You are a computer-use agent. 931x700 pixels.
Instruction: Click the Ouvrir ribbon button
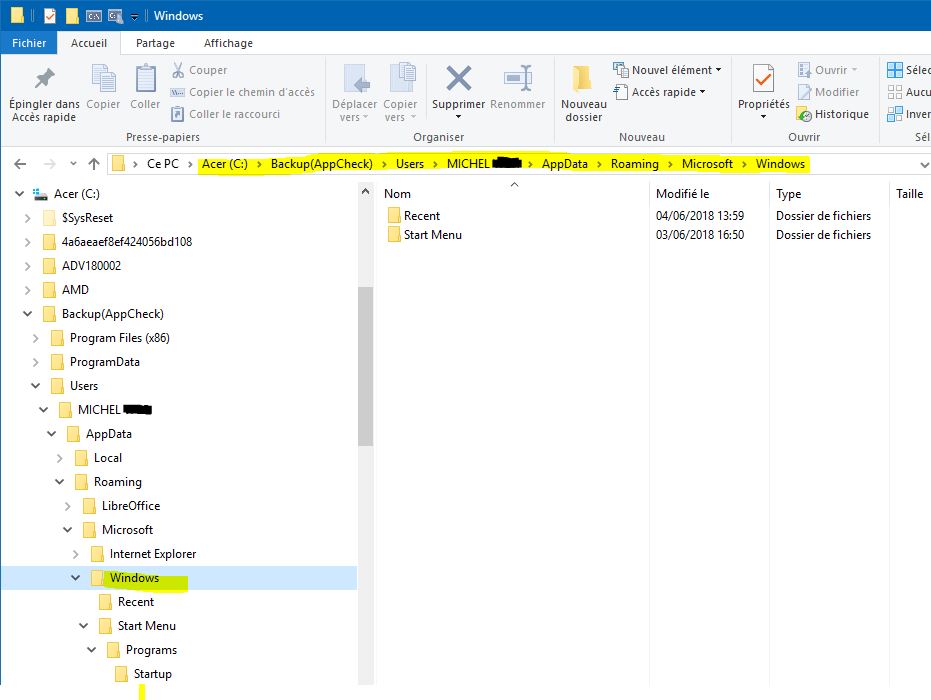(x=828, y=70)
